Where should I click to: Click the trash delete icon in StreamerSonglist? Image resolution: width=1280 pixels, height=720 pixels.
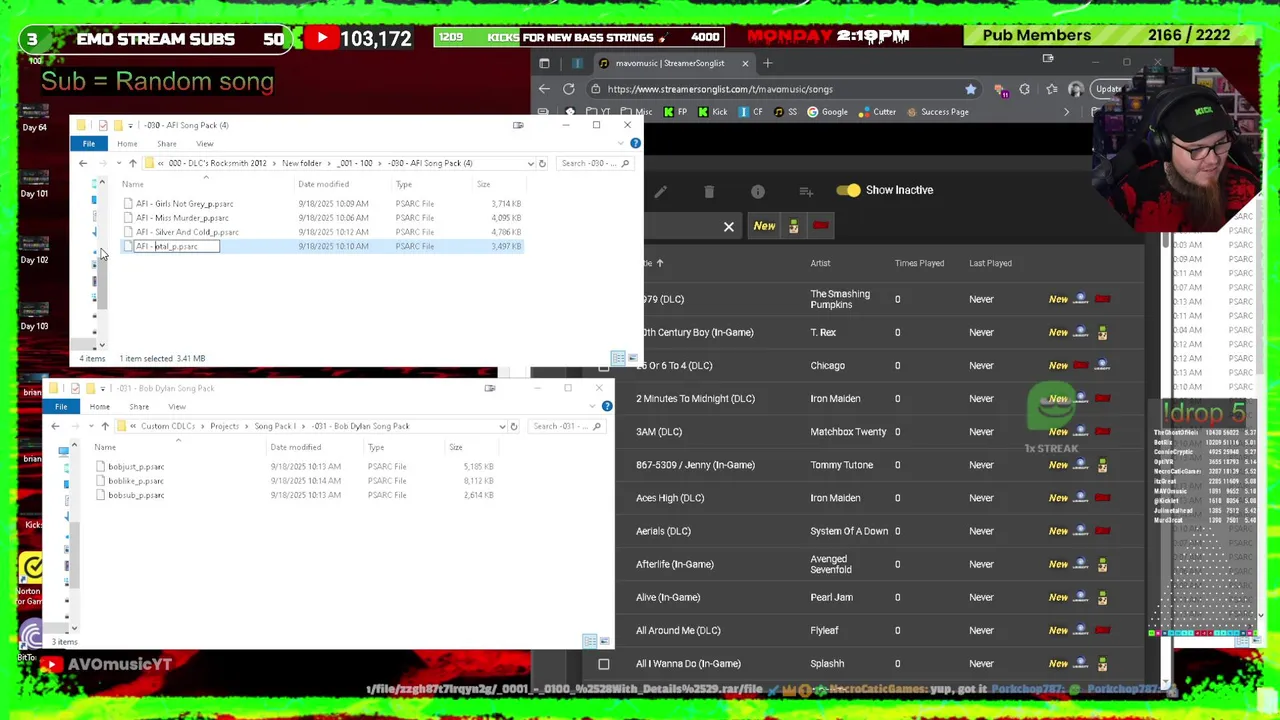709,191
